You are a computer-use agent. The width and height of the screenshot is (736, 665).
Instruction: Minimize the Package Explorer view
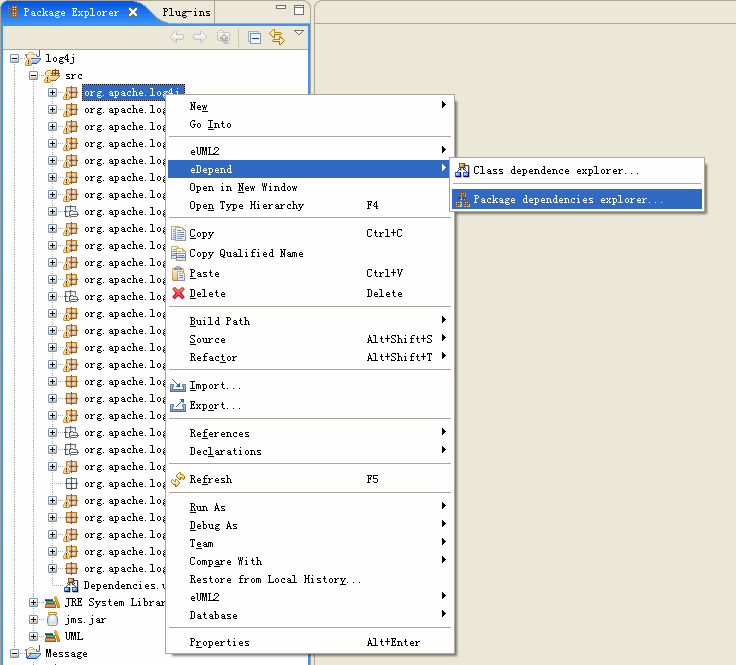[281, 8]
